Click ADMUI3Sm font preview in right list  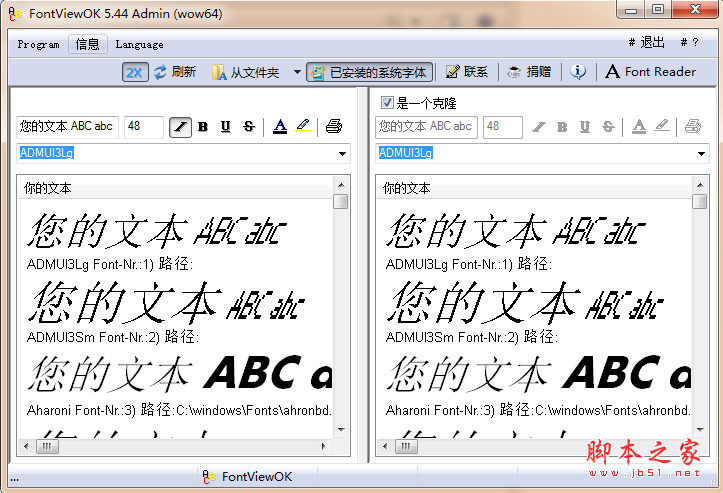click(525, 303)
